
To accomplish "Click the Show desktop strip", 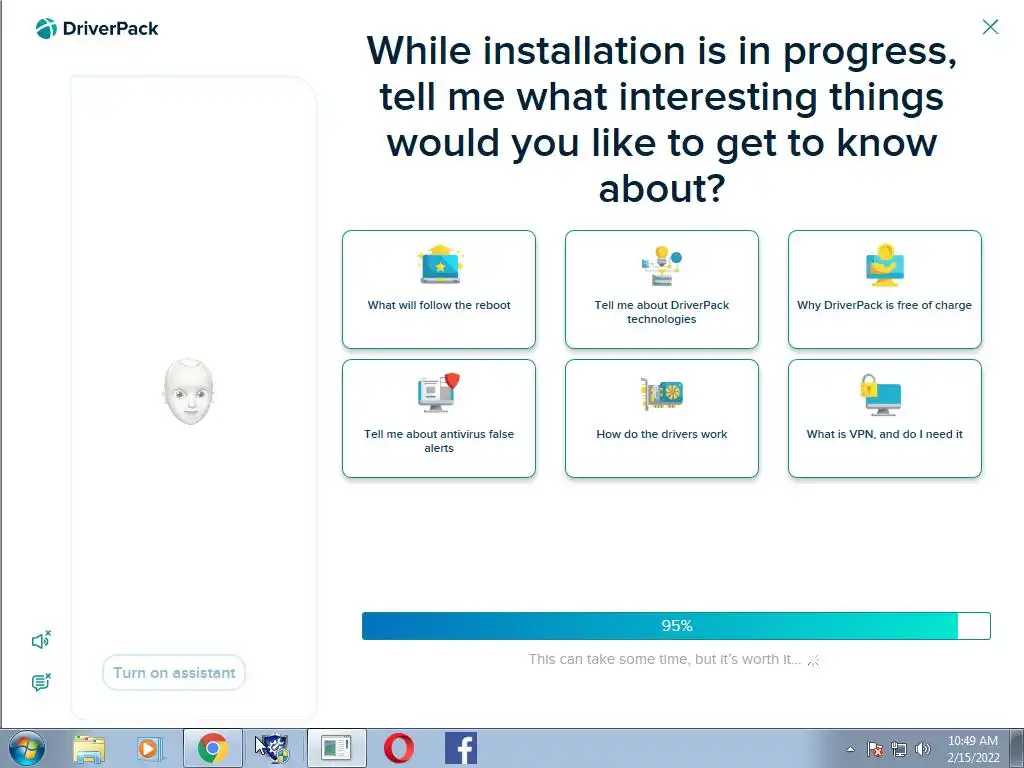I will point(1017,748).
